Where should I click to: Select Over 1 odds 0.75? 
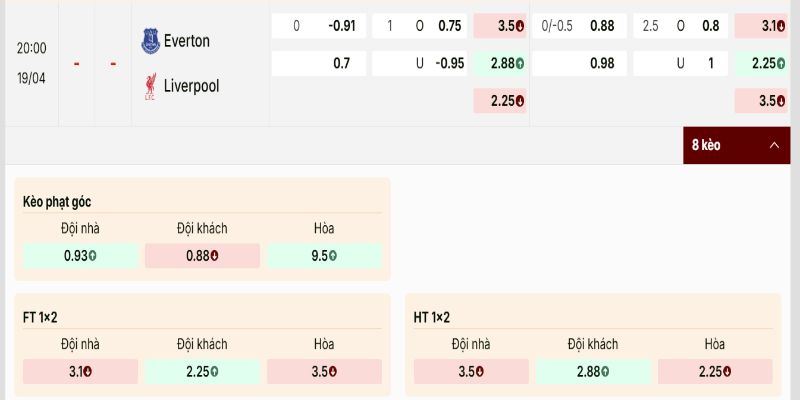(419, 26)
